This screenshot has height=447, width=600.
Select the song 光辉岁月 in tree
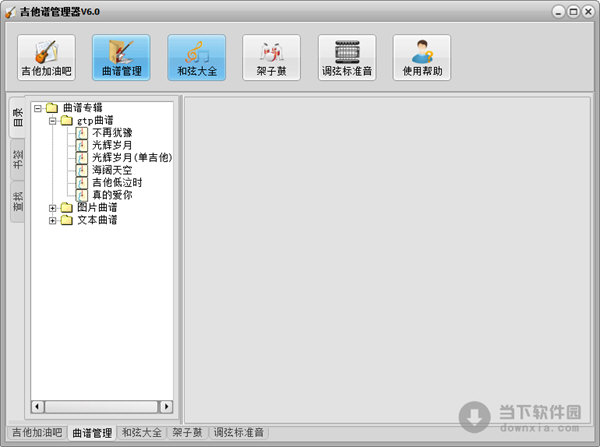coord(112,145)
